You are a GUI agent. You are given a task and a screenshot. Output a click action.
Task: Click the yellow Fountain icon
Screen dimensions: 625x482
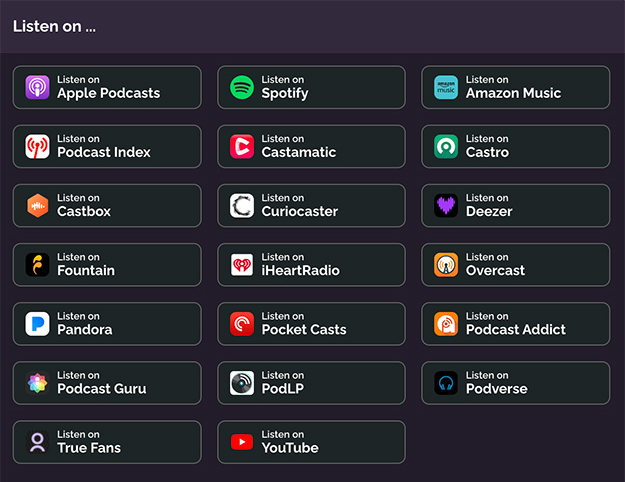pos(37,264)
